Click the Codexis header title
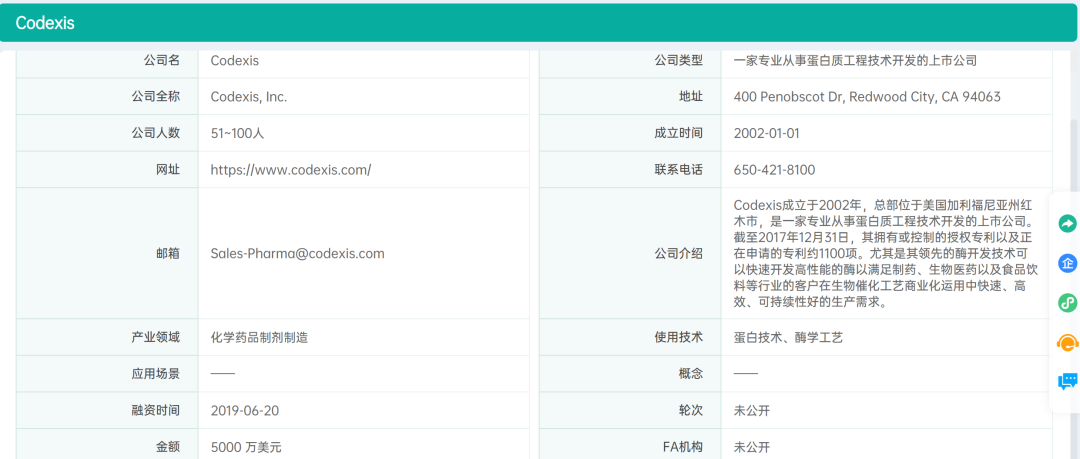Screen dimensions: 1080x459 pyautogui.click(x=45, y=23)
